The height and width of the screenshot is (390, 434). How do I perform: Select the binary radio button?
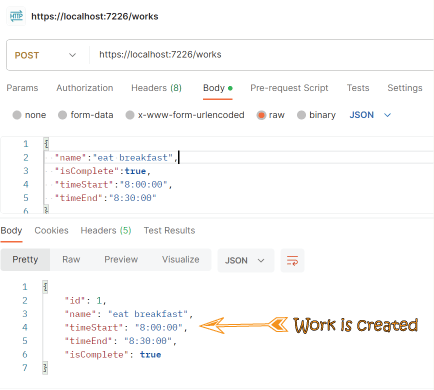[301, 115]
